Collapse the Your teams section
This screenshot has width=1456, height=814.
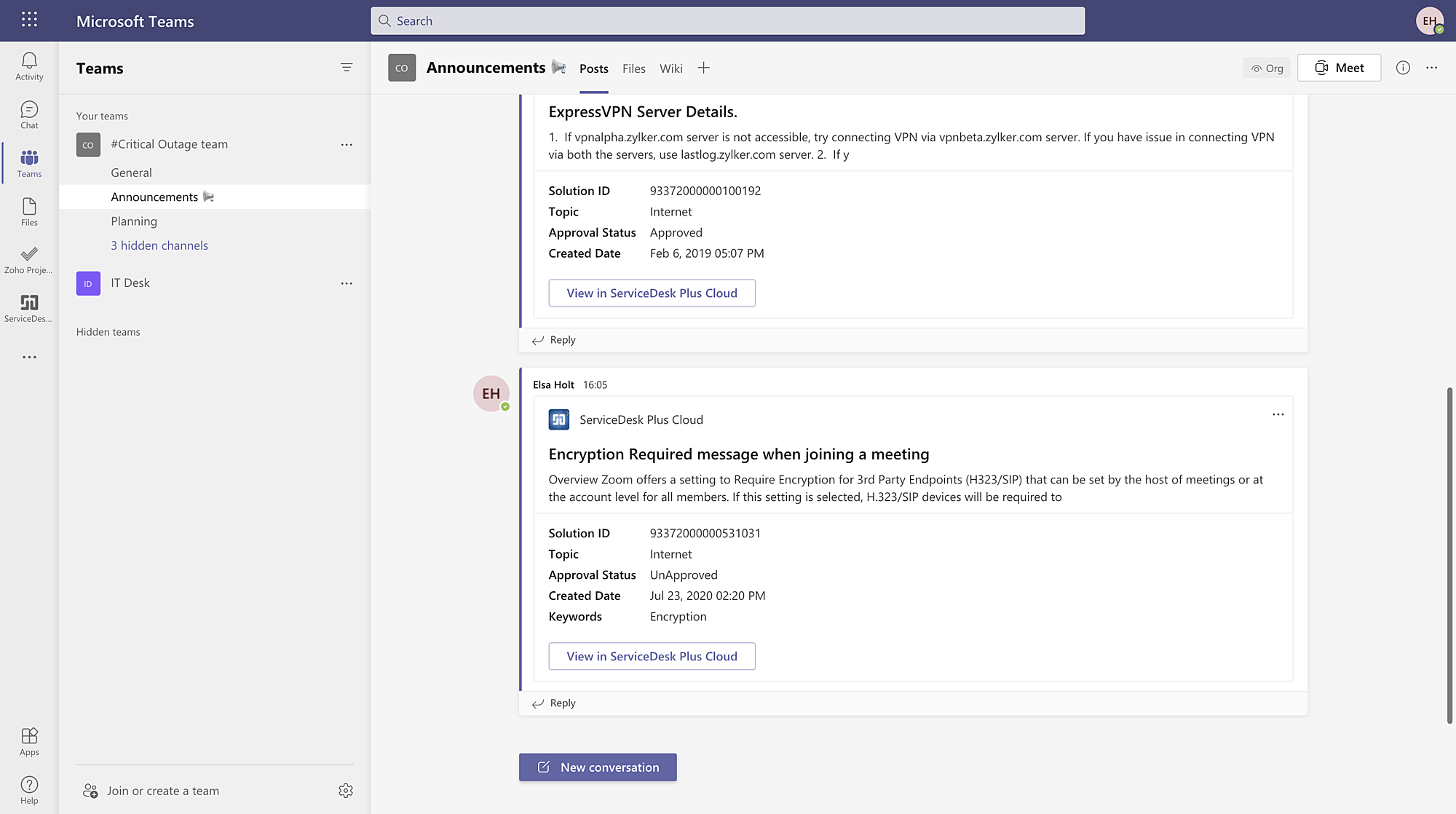[102, 116]
